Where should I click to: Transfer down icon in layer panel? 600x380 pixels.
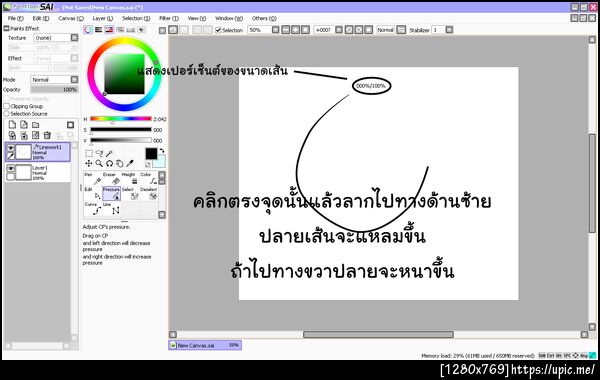point(12,135)
